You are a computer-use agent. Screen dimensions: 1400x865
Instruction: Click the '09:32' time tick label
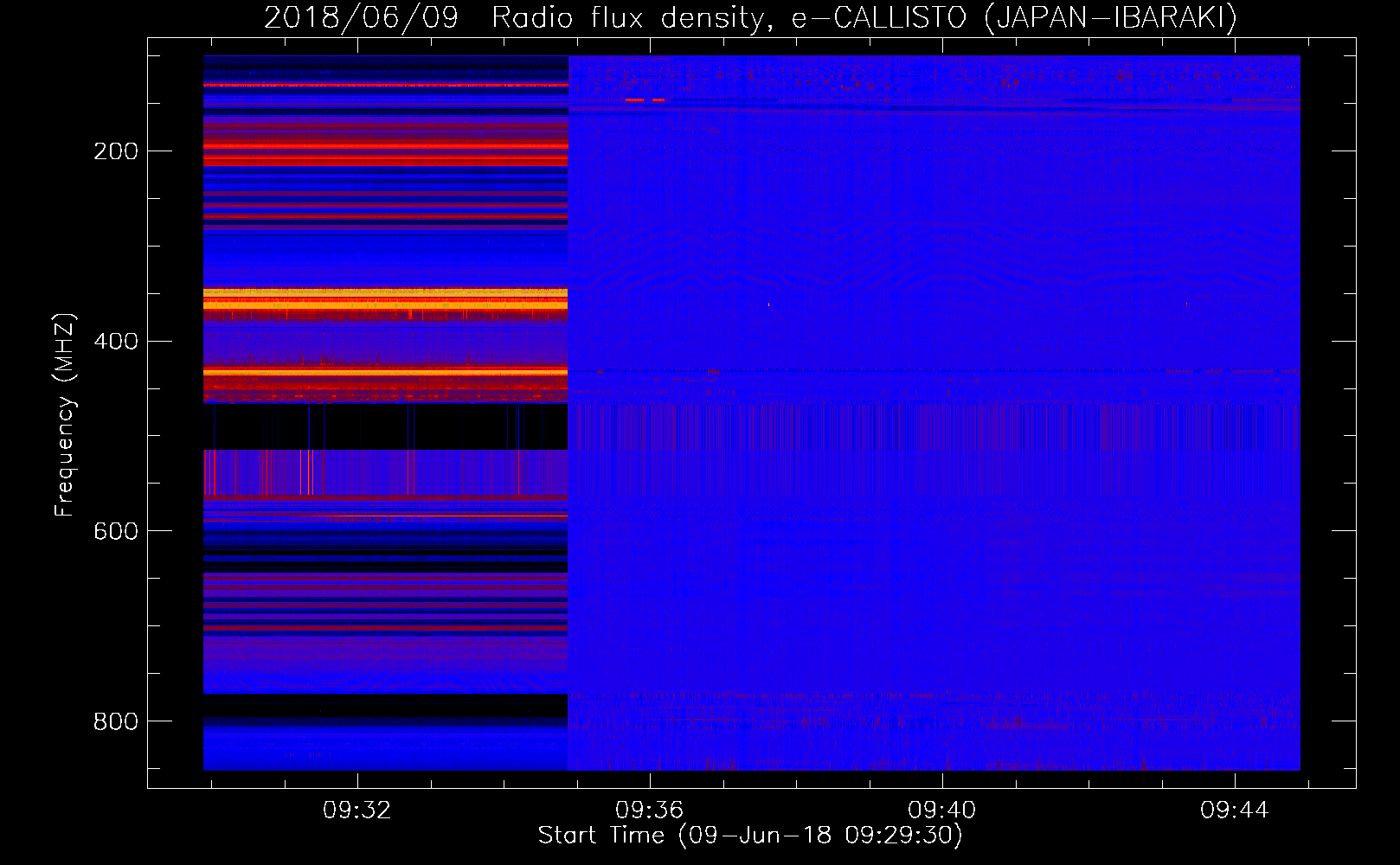(356, 810)
